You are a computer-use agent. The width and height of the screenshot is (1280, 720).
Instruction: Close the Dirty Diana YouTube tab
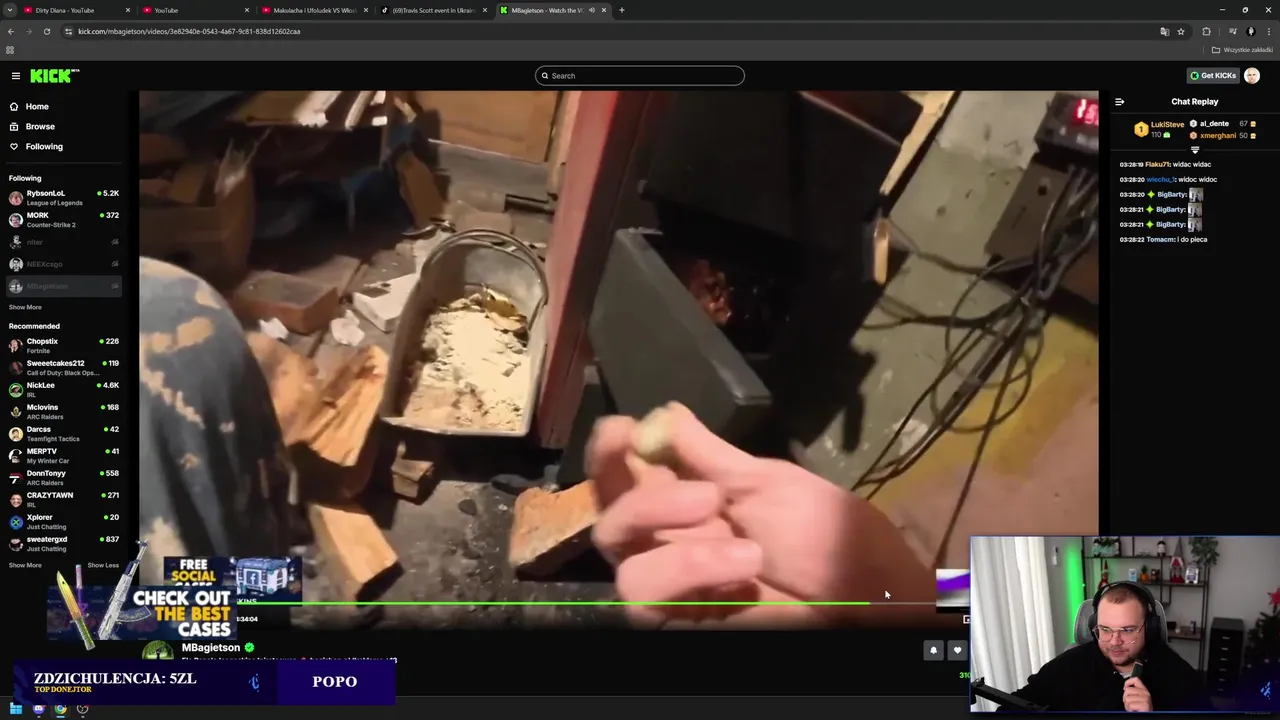point(128,10)
